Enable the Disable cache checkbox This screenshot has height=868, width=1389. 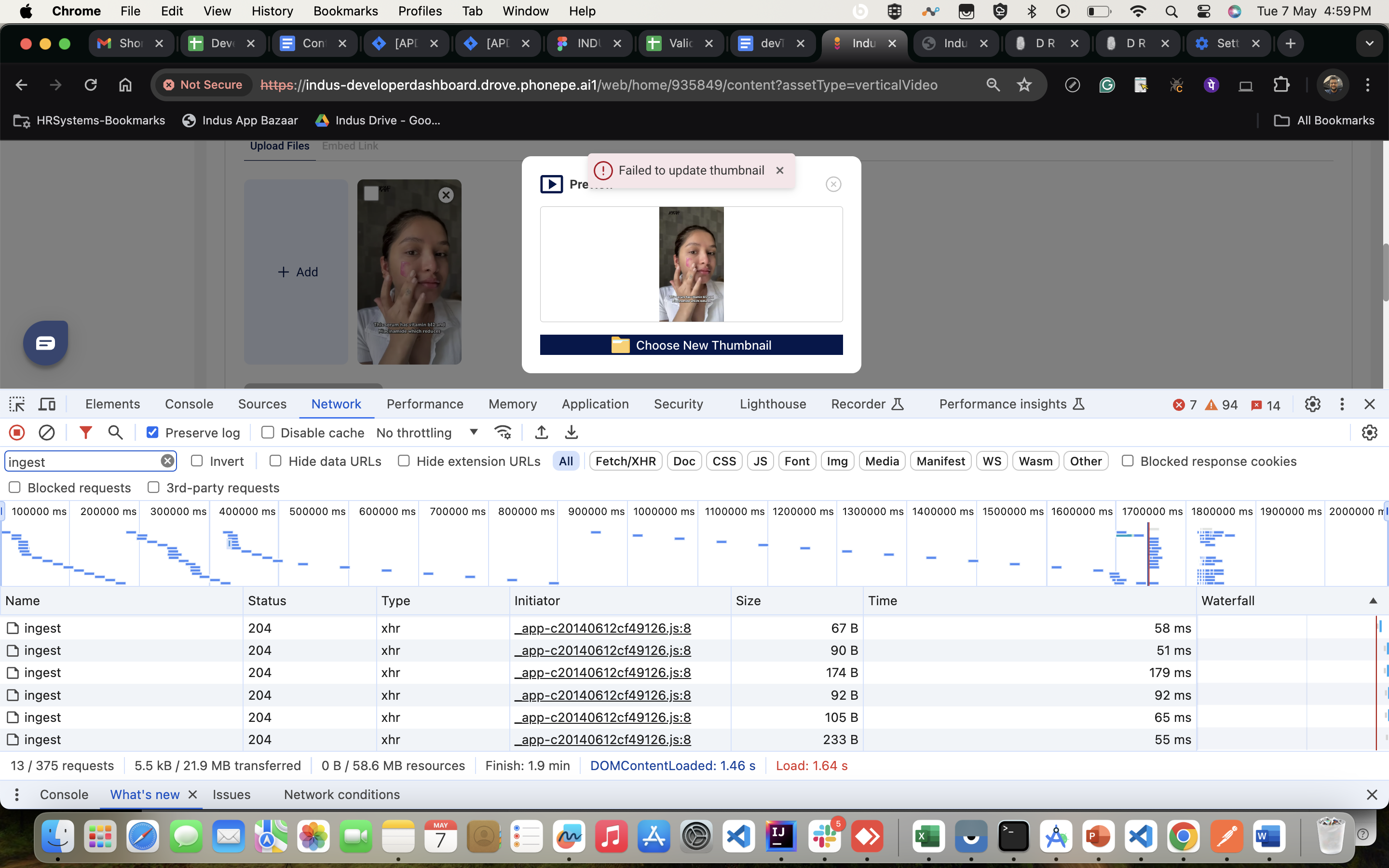point(267,432)
